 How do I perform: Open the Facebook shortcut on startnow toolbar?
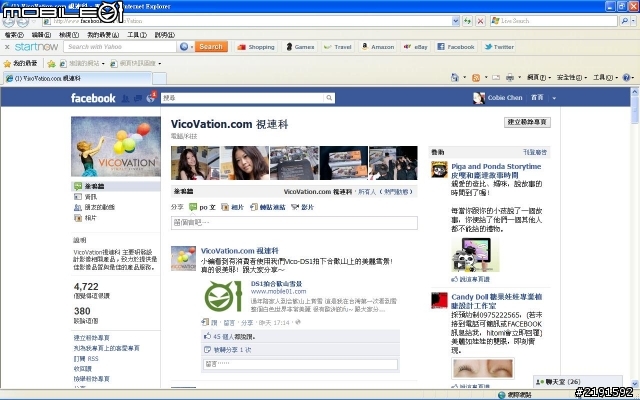(x=456, y=47)
